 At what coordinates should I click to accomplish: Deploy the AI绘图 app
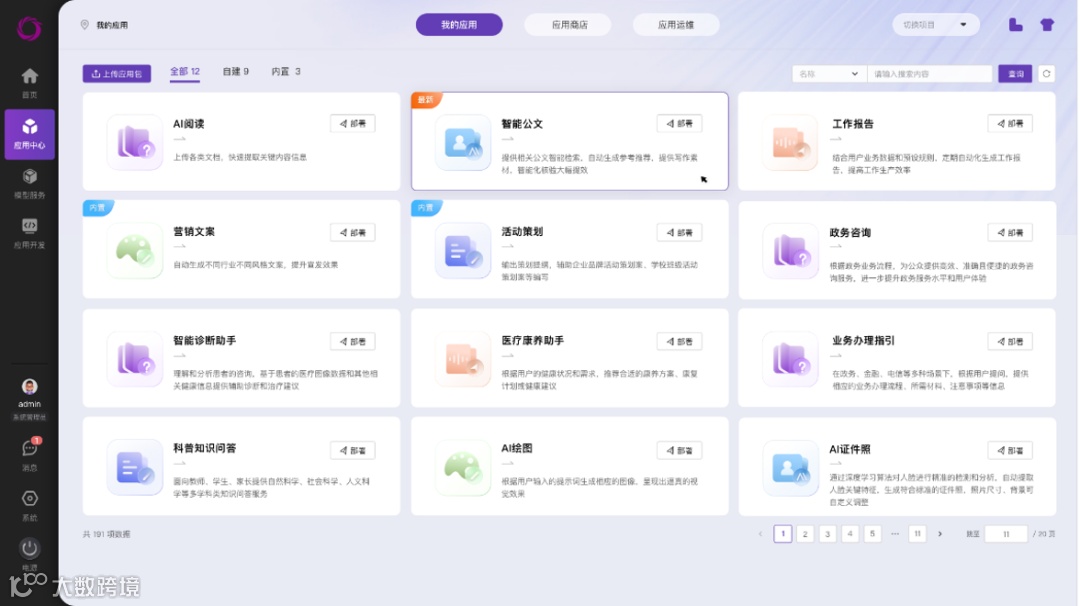tap(679, 450)
